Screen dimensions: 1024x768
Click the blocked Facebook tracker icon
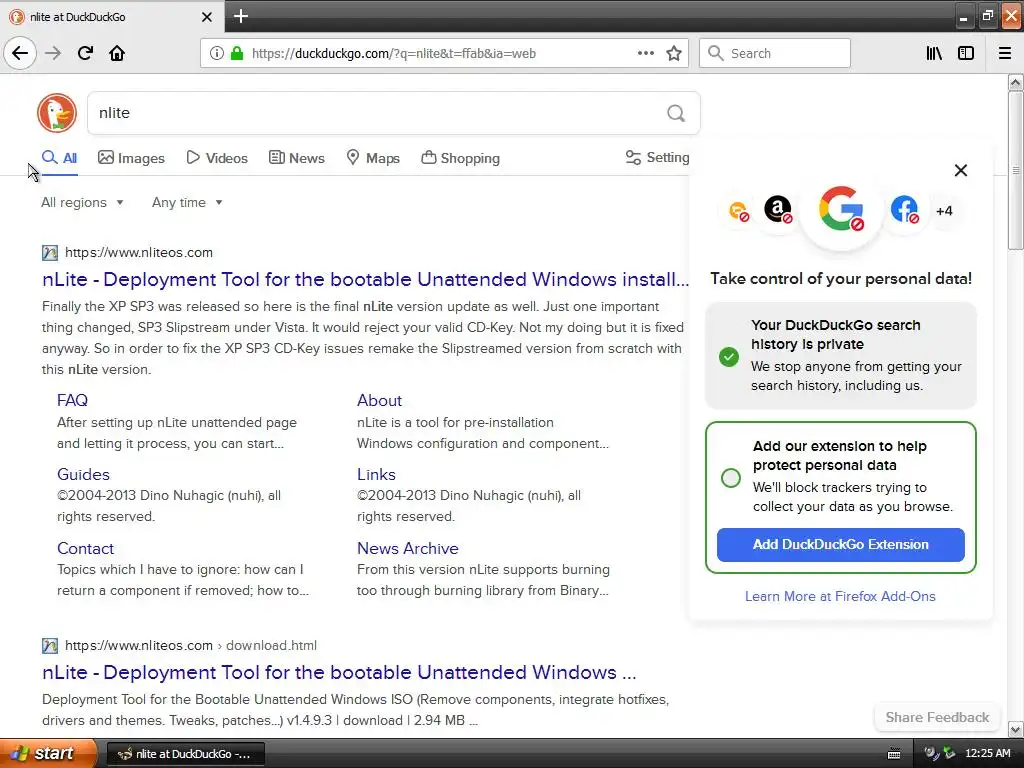coord(904,210)
